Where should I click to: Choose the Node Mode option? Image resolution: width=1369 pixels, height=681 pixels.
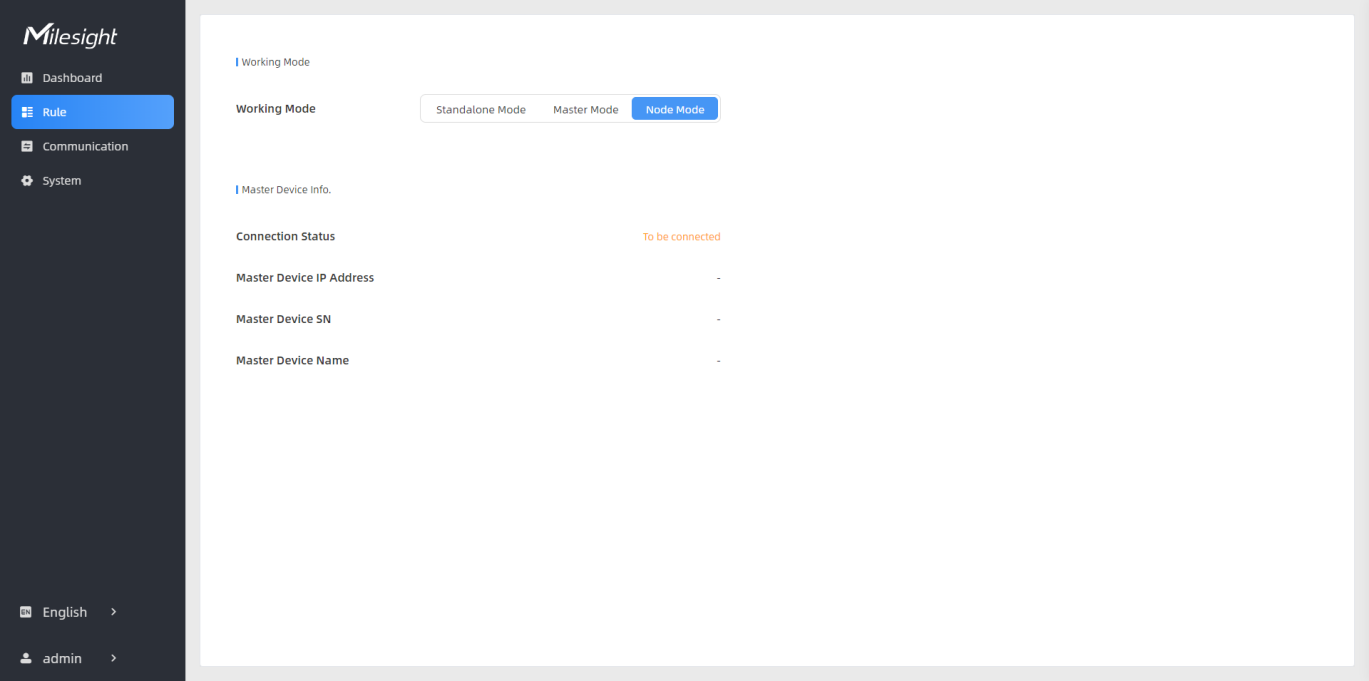[674, 110]
